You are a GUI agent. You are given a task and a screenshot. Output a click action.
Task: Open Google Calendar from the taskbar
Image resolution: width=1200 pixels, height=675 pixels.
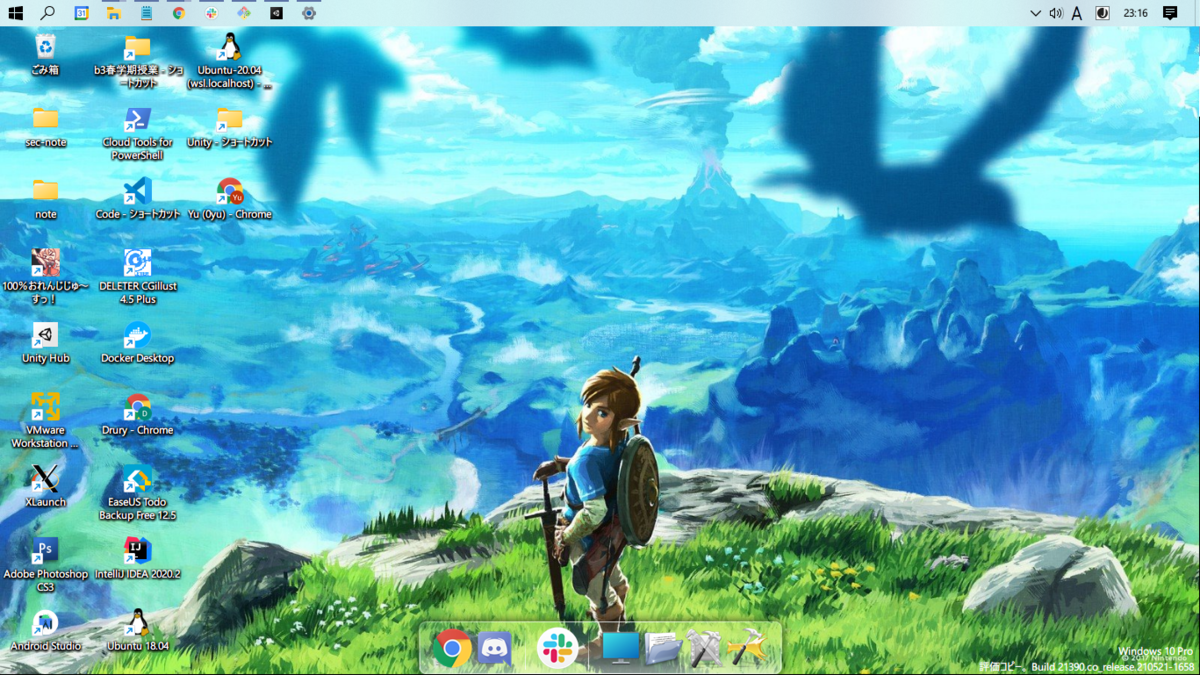81,13
